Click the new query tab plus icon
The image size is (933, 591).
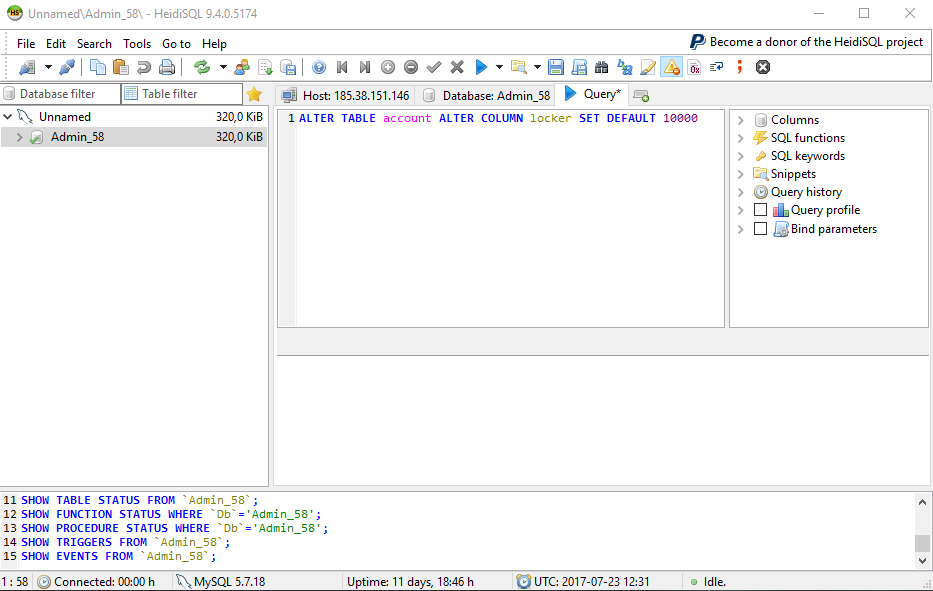(x=641, y=95)
